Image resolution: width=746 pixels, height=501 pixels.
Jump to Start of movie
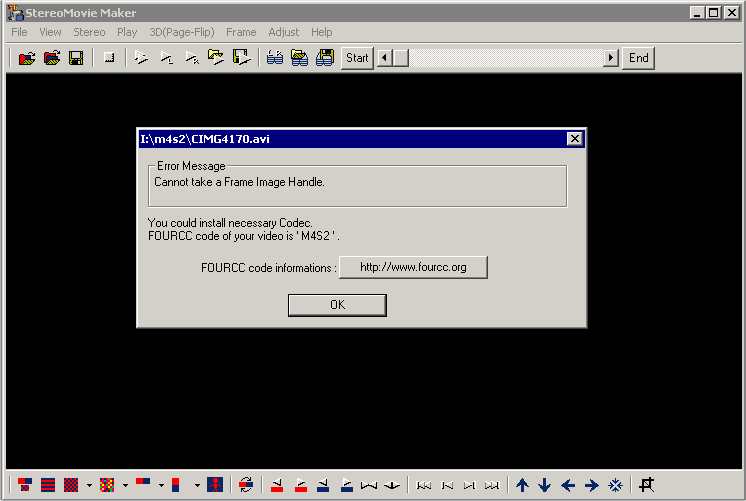[x=357, y=58]
